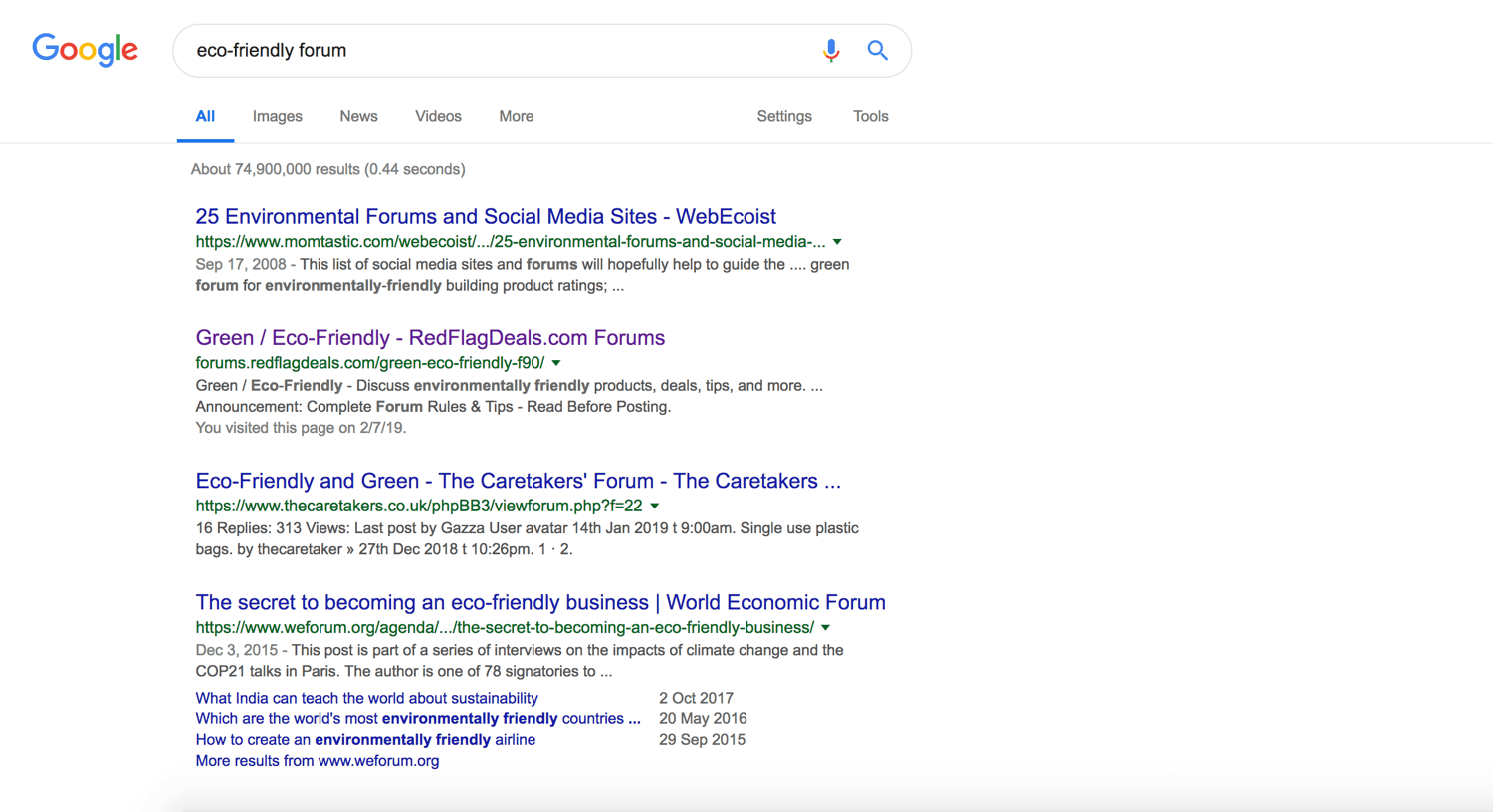This screenshot has width=1493, height=812.
Task: Expand dropdown arrow beside thecaretakers.co.uk URL
Action: coord(655,506)
